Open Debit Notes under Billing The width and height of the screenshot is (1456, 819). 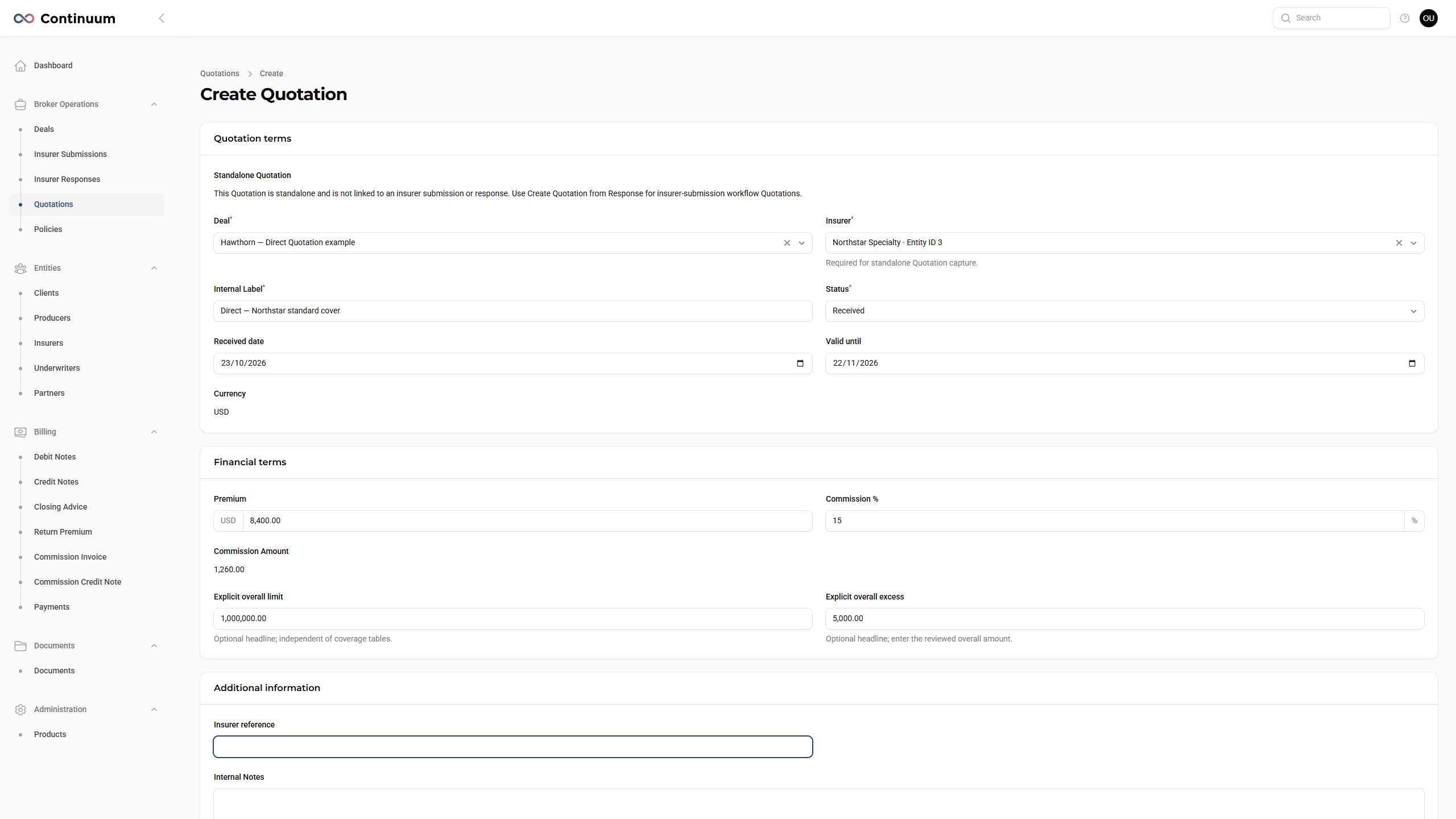pos(55,457)
